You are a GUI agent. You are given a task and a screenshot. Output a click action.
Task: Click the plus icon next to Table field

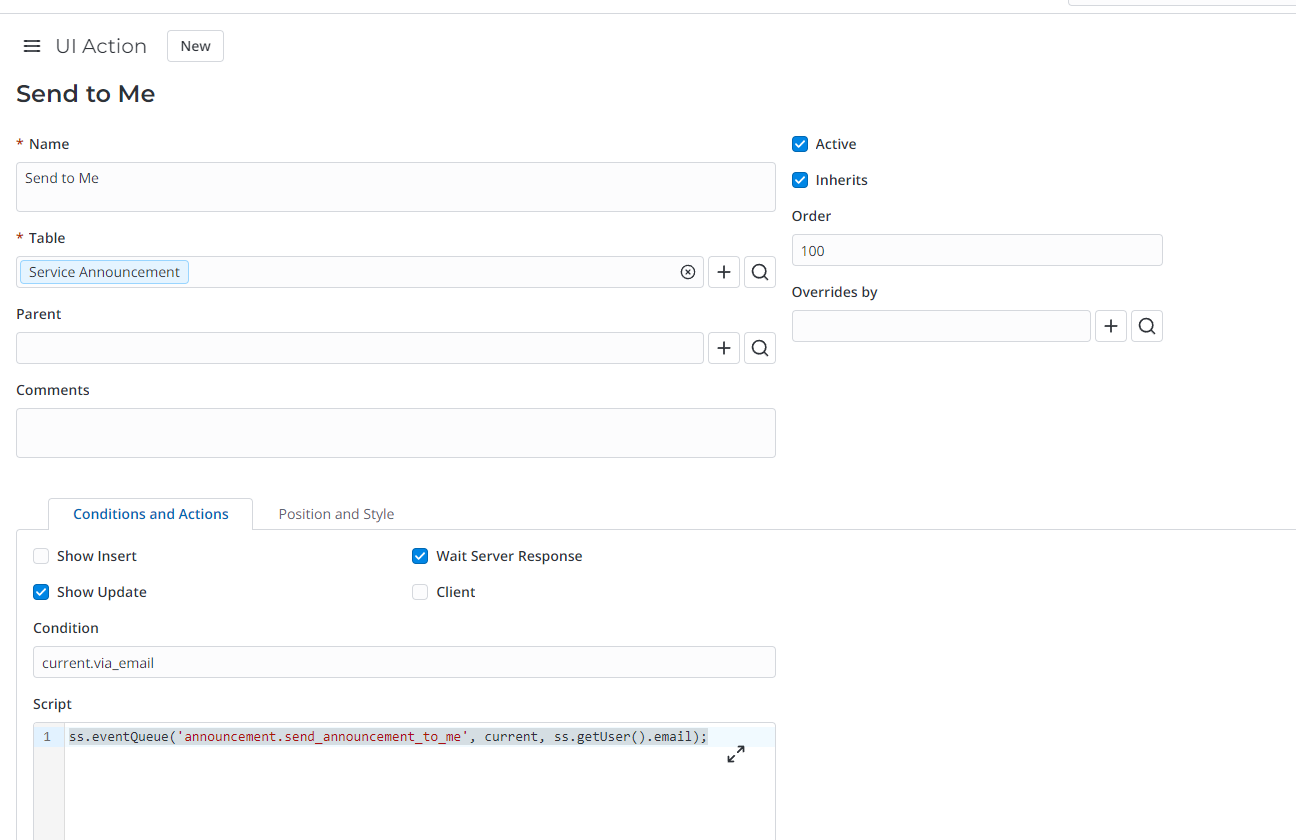724,272
